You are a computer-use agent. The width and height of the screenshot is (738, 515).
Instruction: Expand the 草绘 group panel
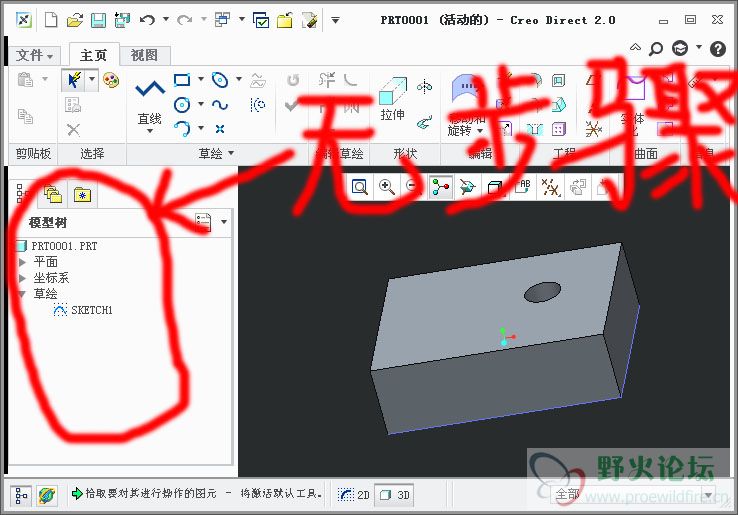216,153
